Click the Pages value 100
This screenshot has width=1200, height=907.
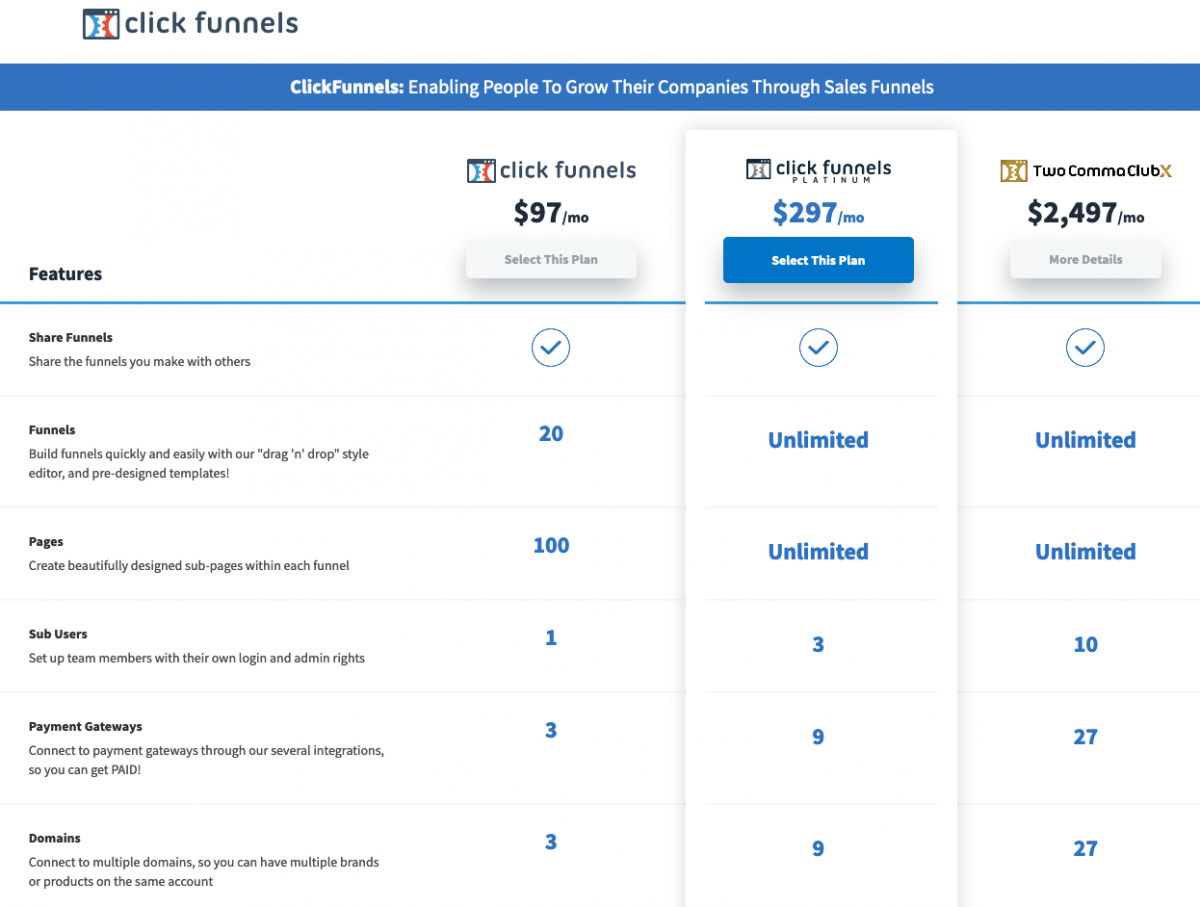click(x=551, y=546)
